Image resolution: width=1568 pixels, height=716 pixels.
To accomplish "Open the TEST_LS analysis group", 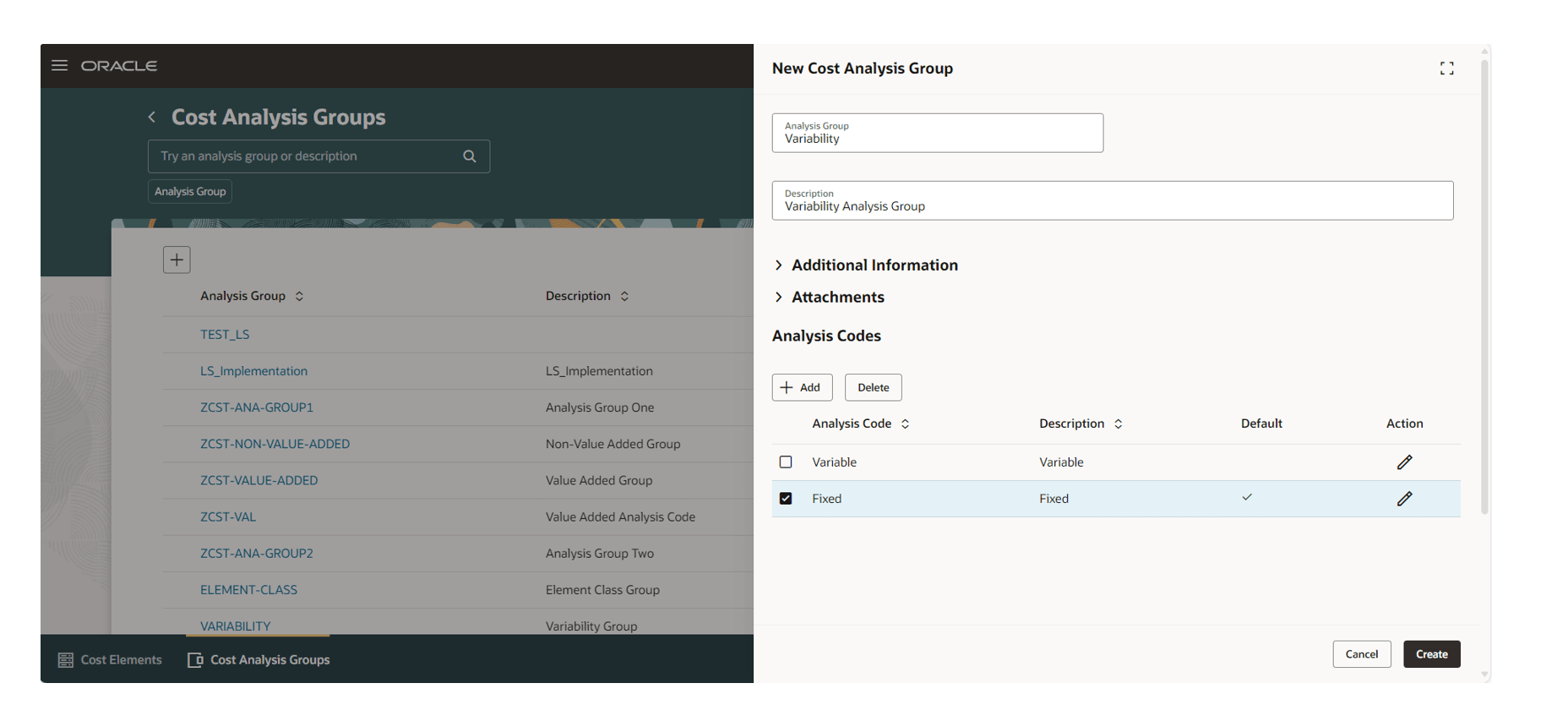I will [225, 335].
